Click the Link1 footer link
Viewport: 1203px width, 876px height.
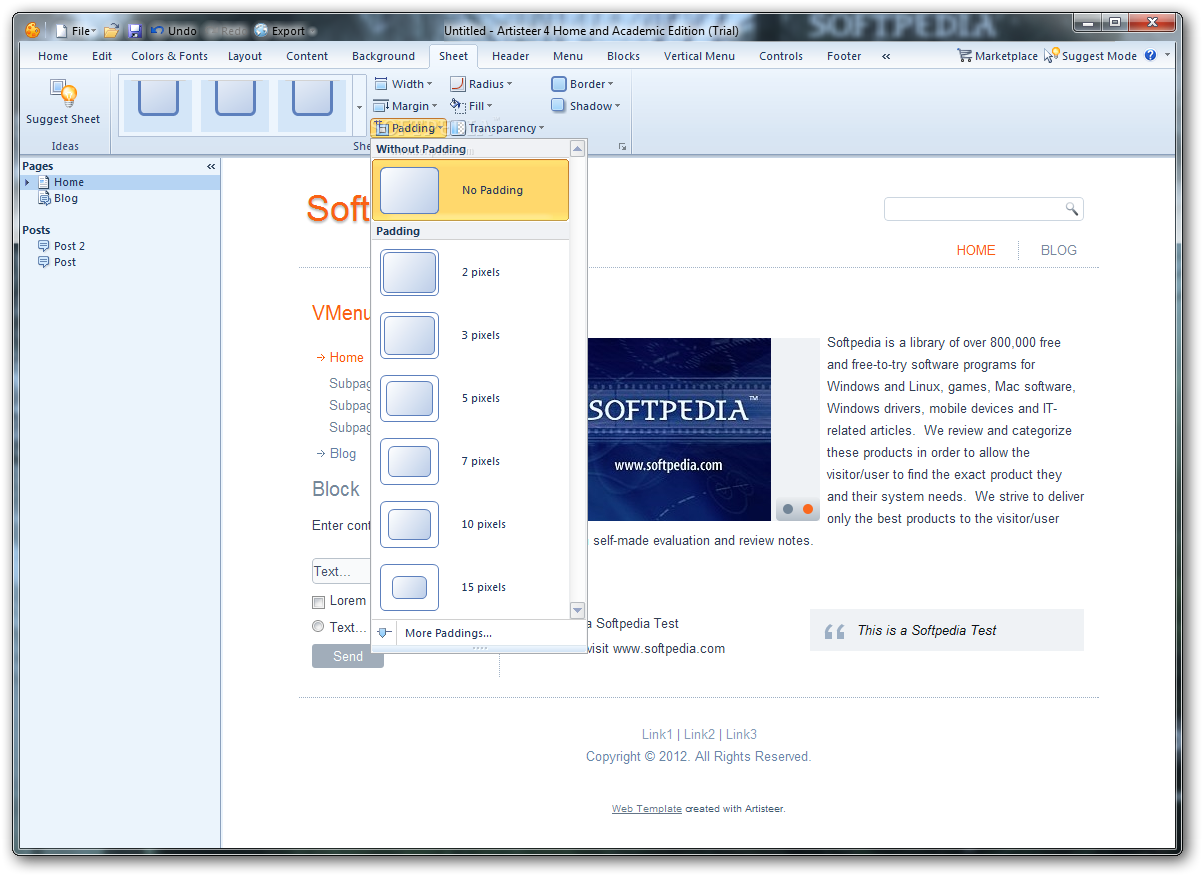pyautogui.click(x=657, y=734)
